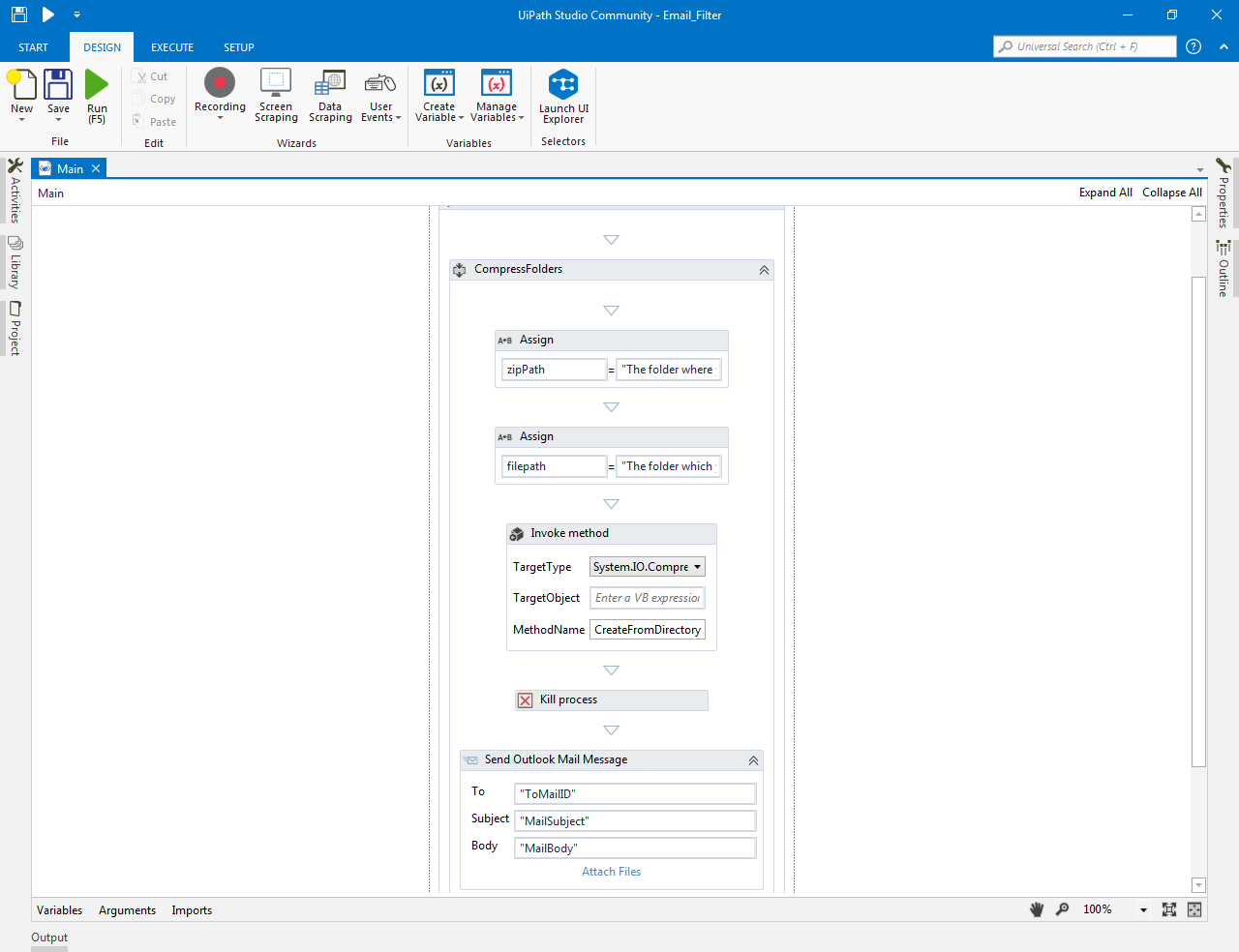Click the Universal Search field
The height and width of the screenshot is (952, 1239).
coord(1084,46)
